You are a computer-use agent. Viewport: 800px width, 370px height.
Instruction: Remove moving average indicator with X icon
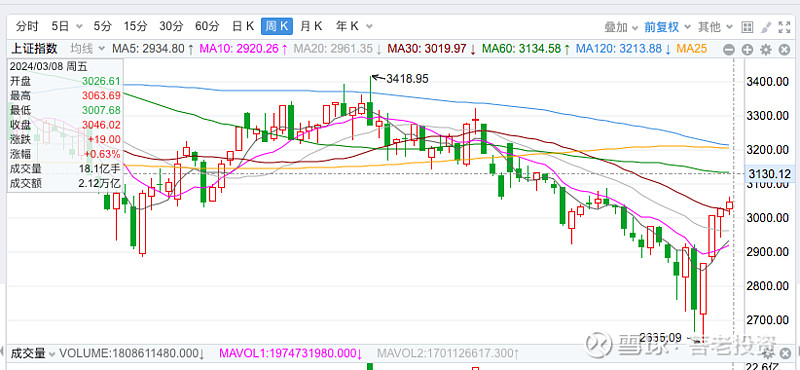784,50
